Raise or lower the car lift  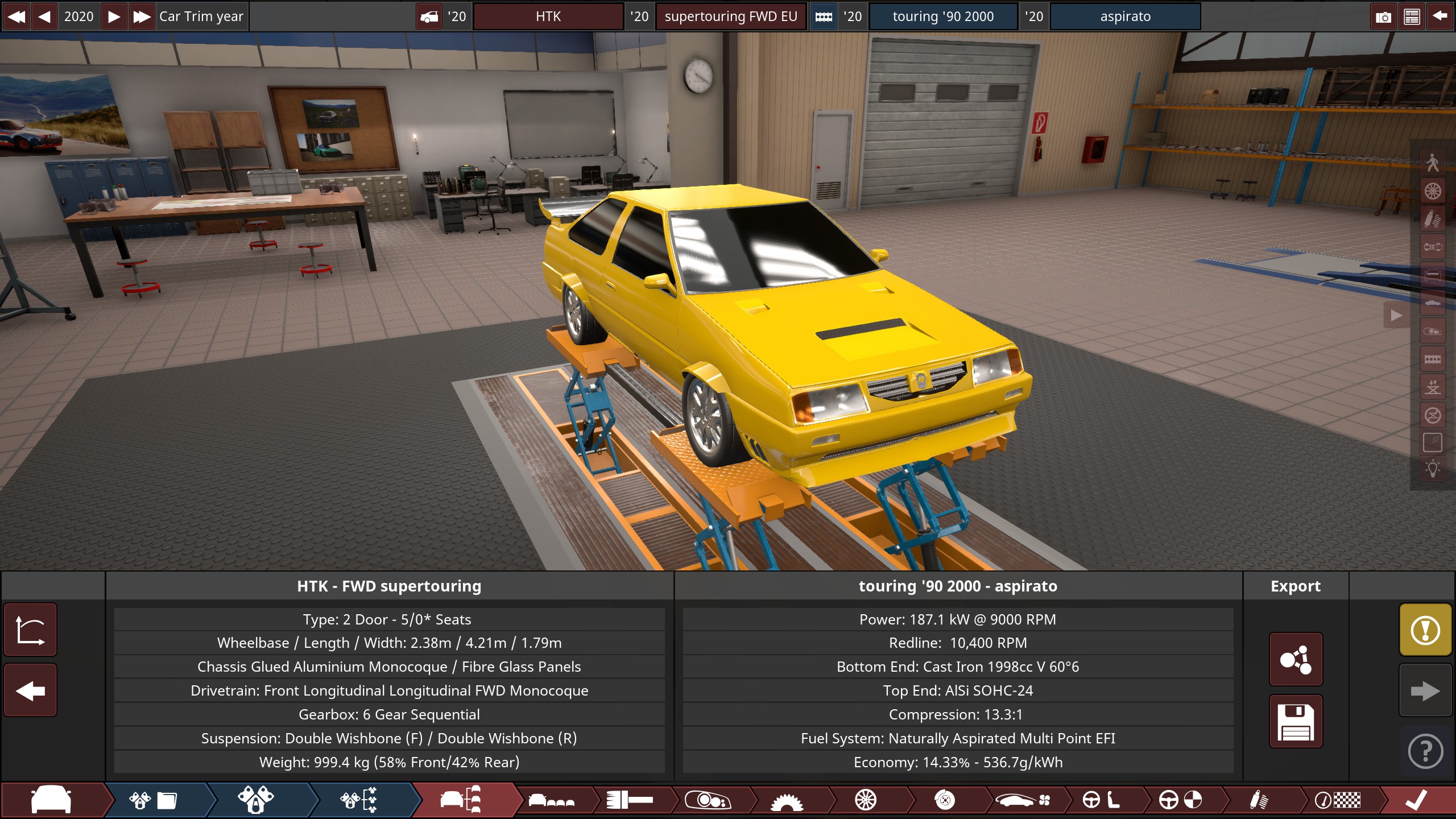pyautogui.click(x=1433, y=387)
